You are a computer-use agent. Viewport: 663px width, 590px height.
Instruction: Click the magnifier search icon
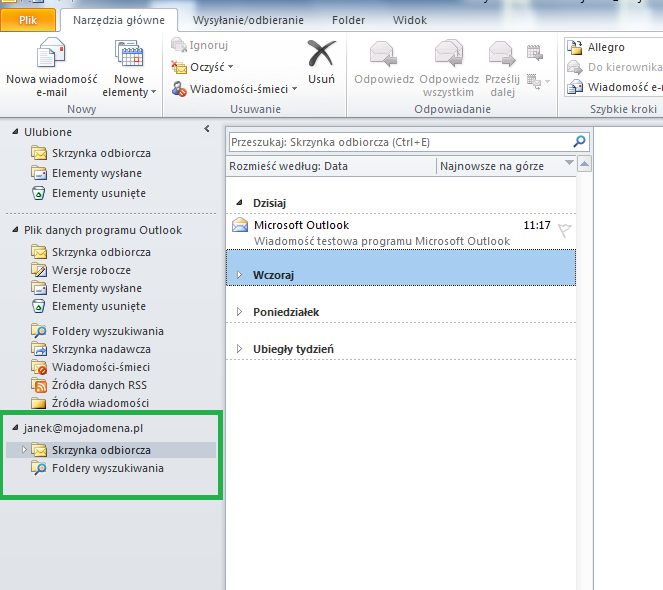[x=579, y=141]
